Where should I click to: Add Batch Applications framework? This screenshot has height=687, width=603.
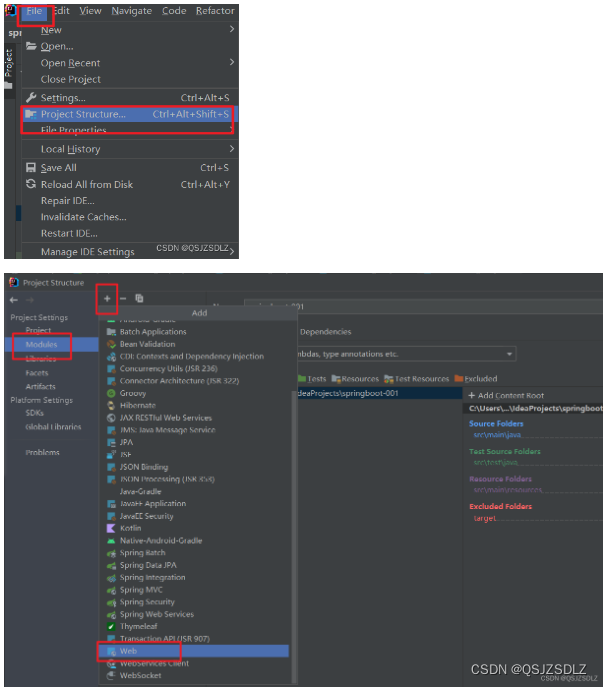point(153,332)
